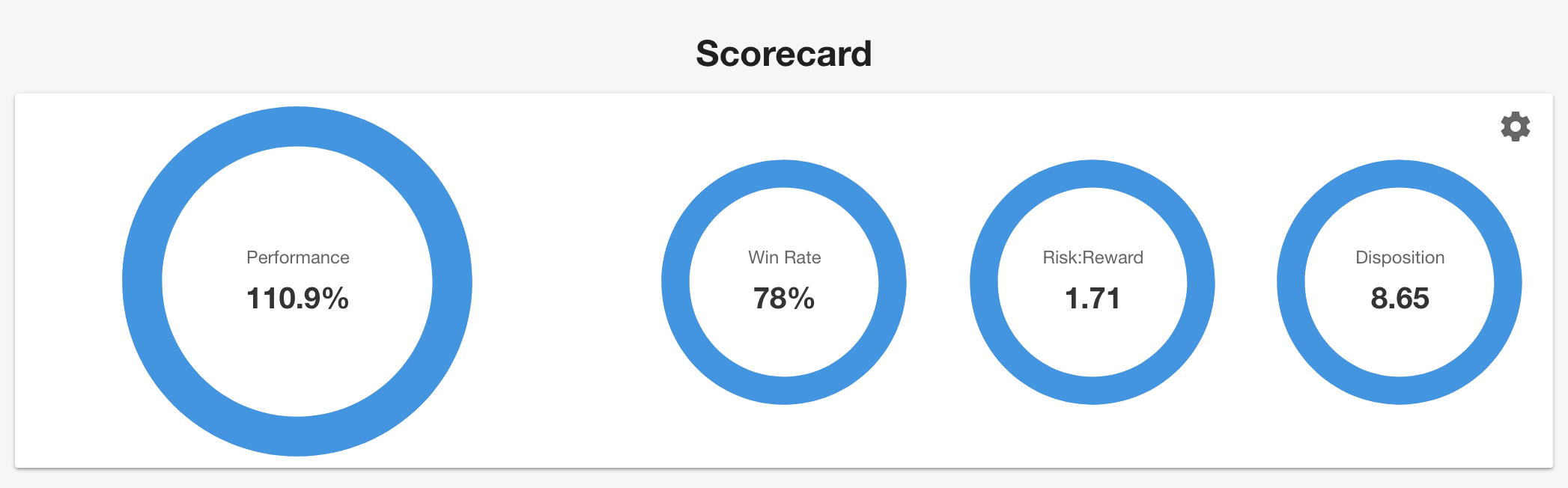The height and width of the screenshot is (488, 1568).
Task: Click the Scorecard heading
Action: click(x=784, y=53)
